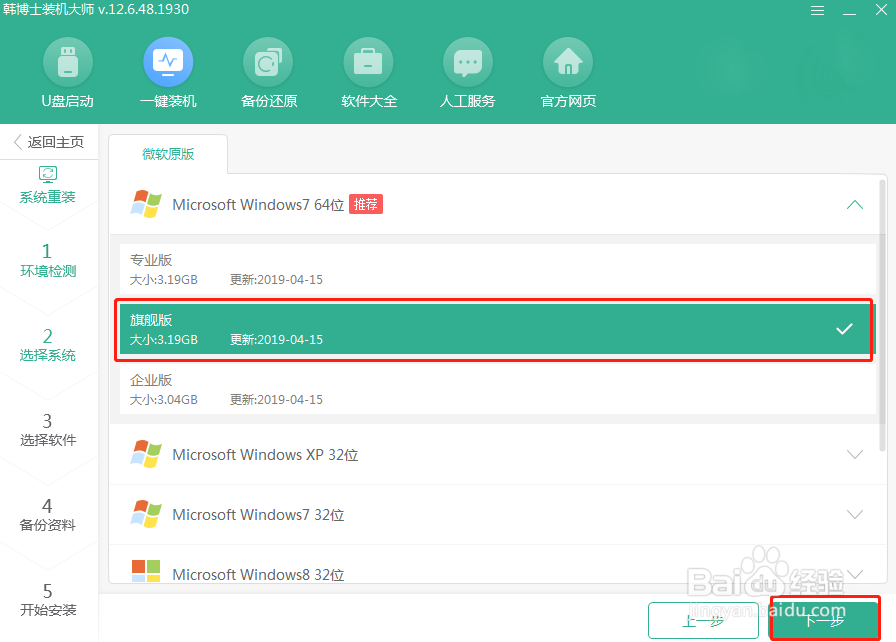Select the 旗舰版 edition row

coord(498,329)
